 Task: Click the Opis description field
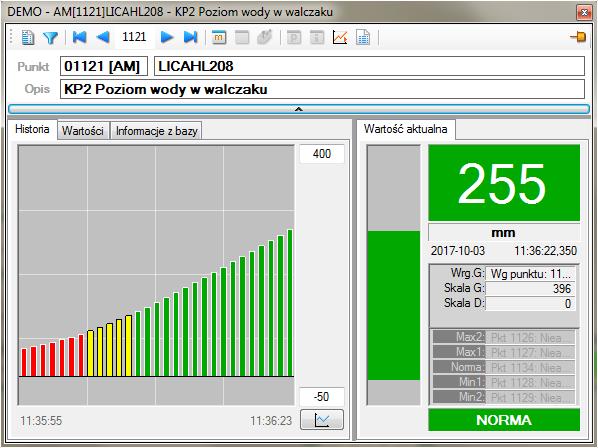point(322,89)
